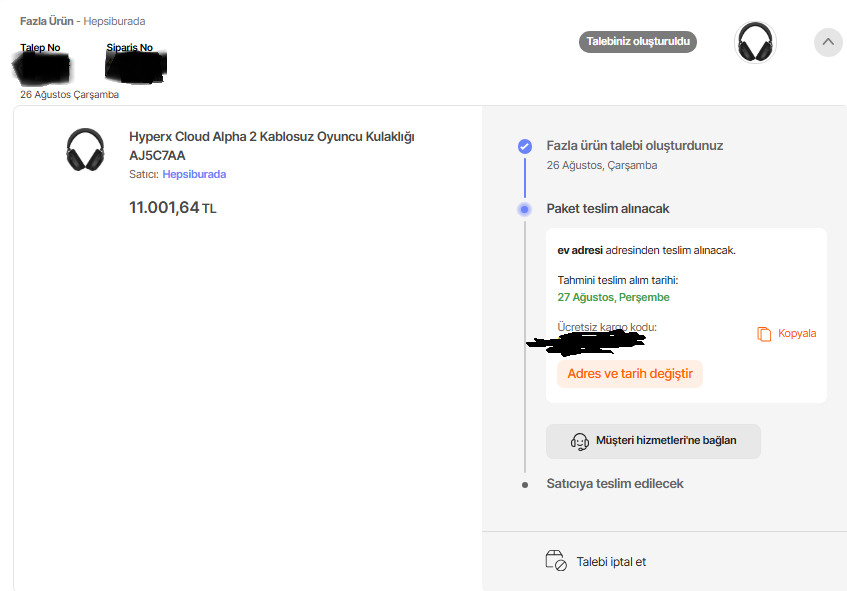Collapse the request card with chevron up
This screenshot has height=591, width=847.
tap(828, 42)
